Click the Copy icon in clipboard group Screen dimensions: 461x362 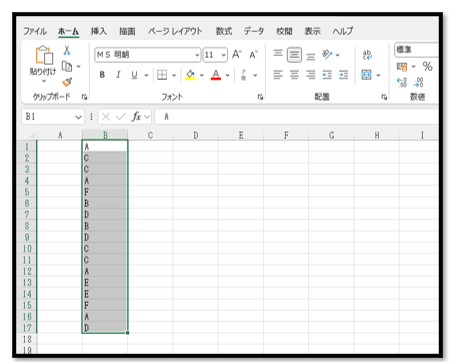pos(67,66)
